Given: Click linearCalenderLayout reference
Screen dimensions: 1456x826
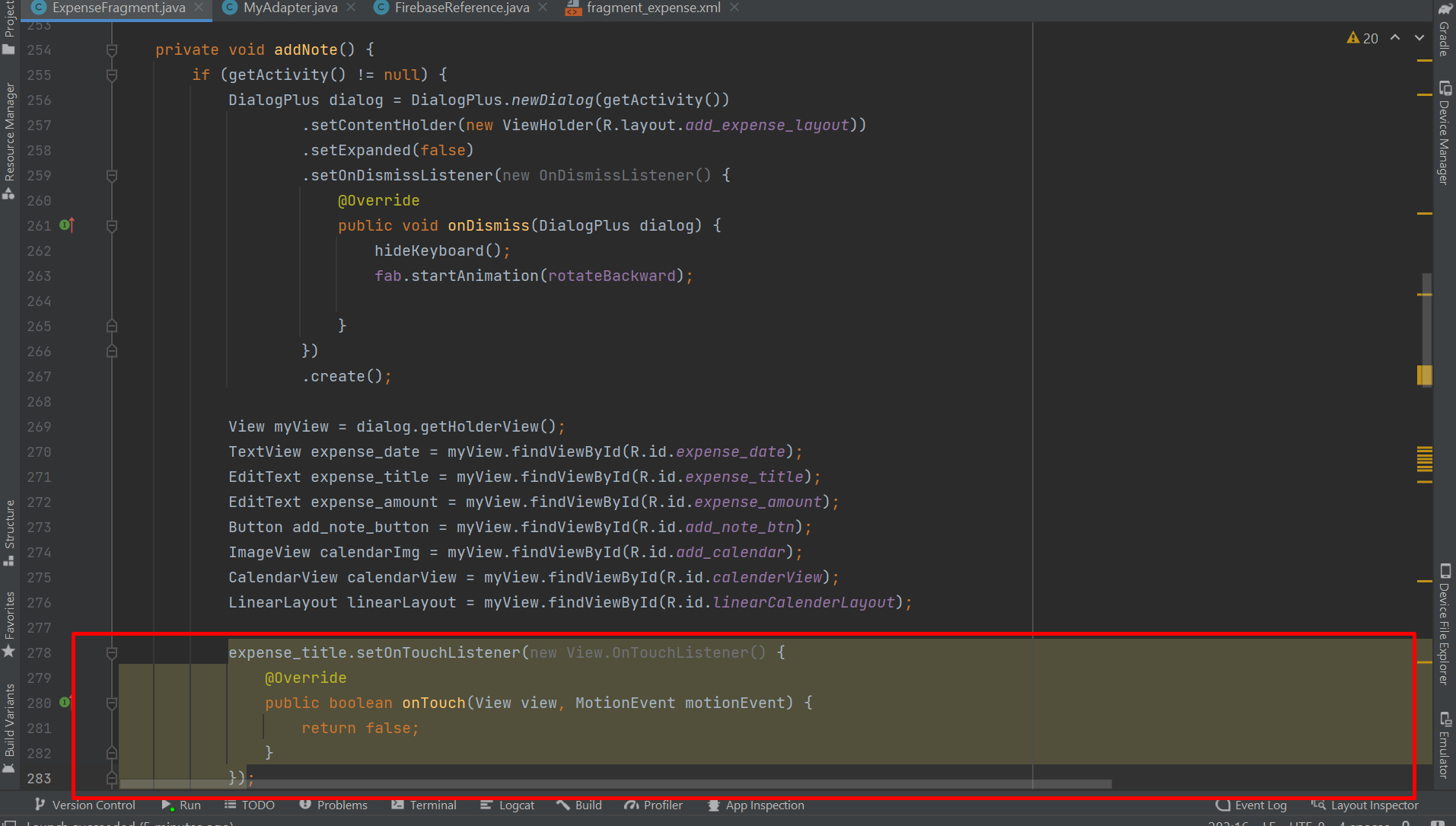Looking at the screenshot, I should (x=804, y=602).
